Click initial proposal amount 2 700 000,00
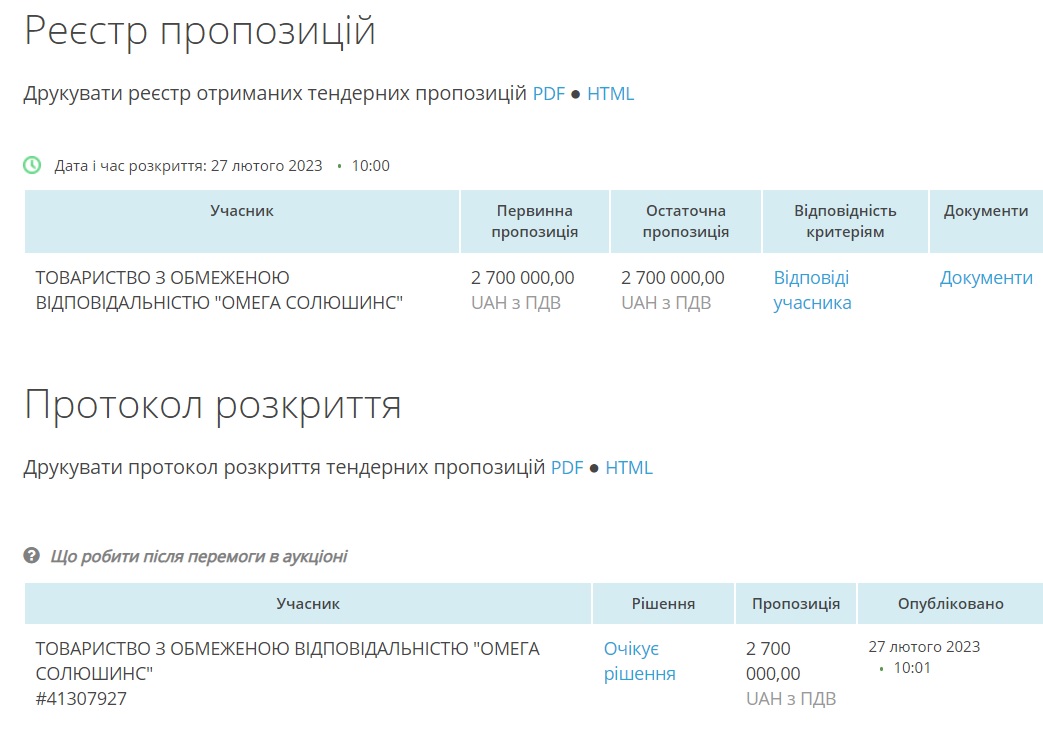This screenshot has width=1043, height=729. 523,278
